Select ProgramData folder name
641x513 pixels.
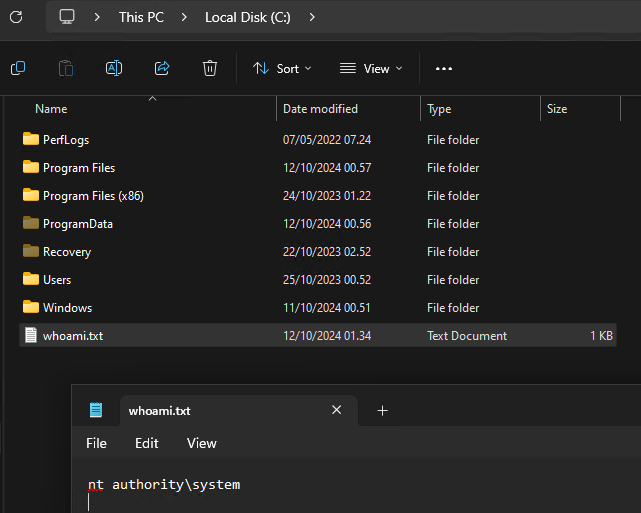pos(78,224)
